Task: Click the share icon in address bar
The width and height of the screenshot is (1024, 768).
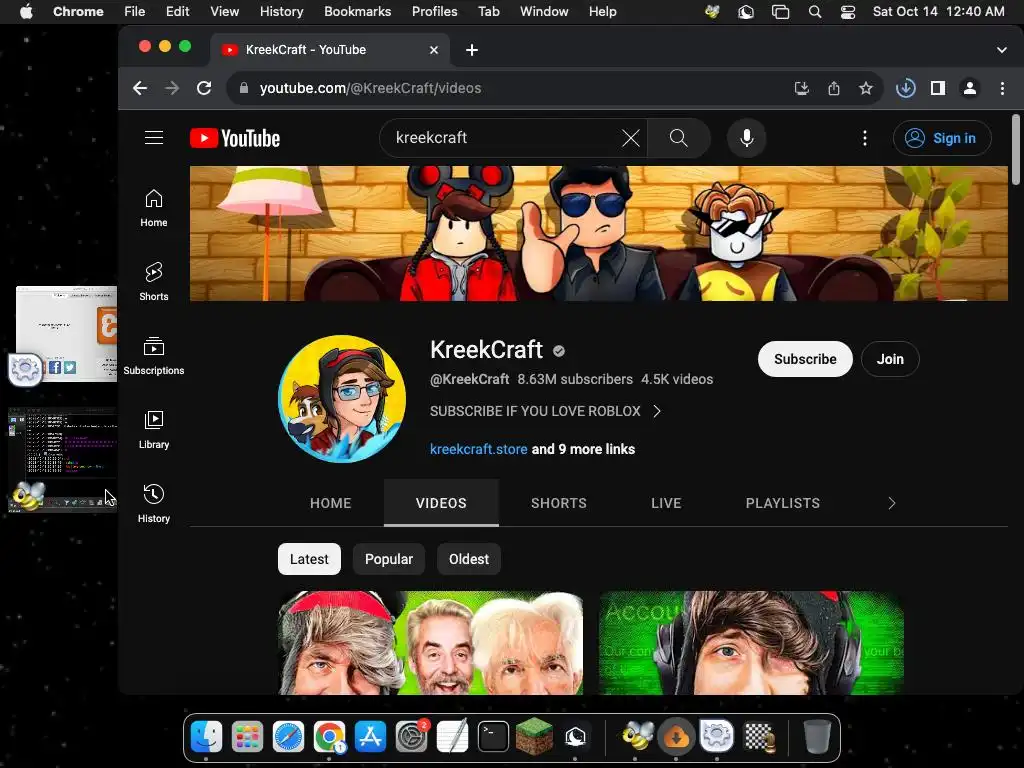Action: [x=834, y=88]
